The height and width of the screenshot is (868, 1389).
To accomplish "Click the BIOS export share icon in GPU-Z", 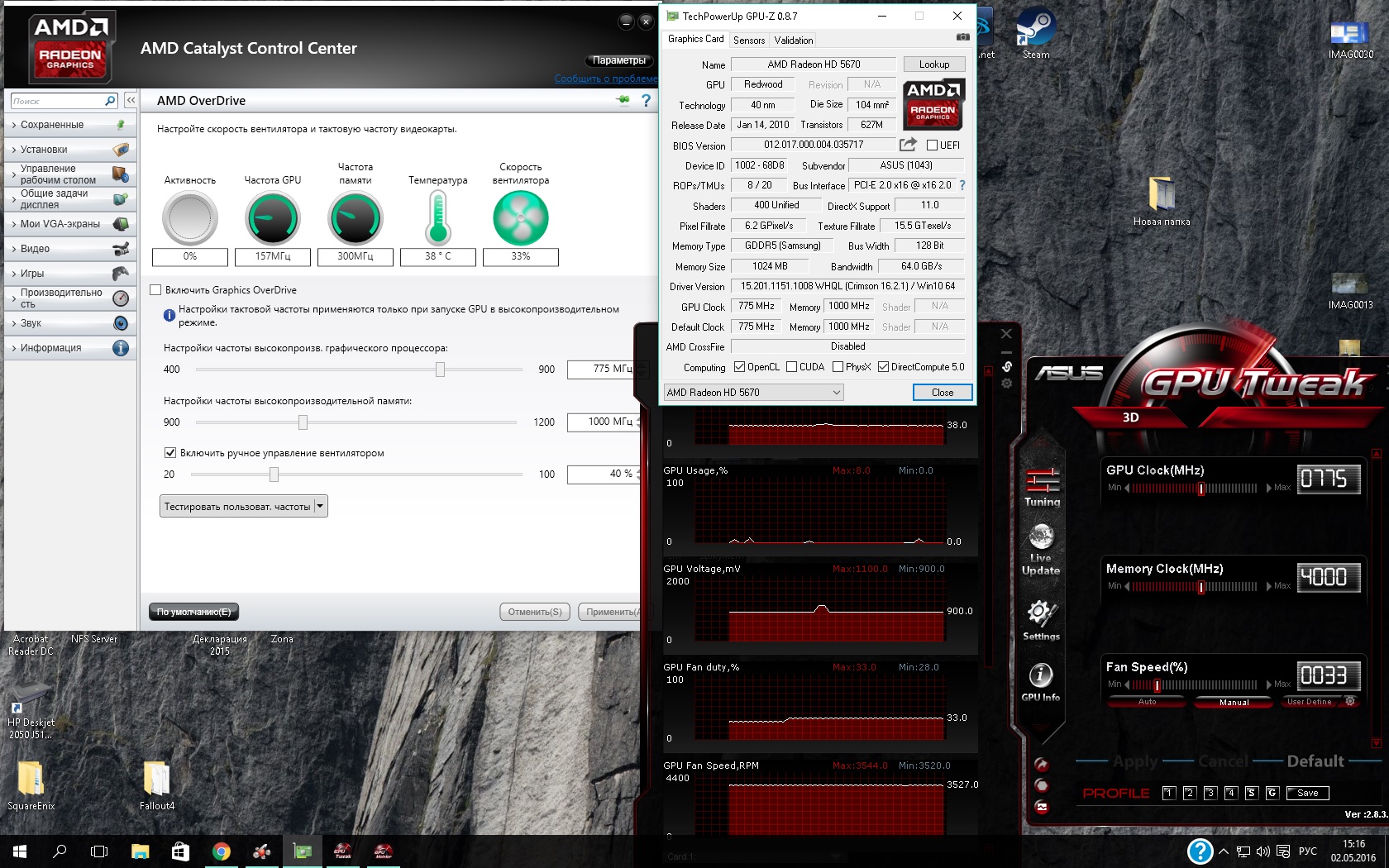I will pyautogui.click(x=908, y=145).
